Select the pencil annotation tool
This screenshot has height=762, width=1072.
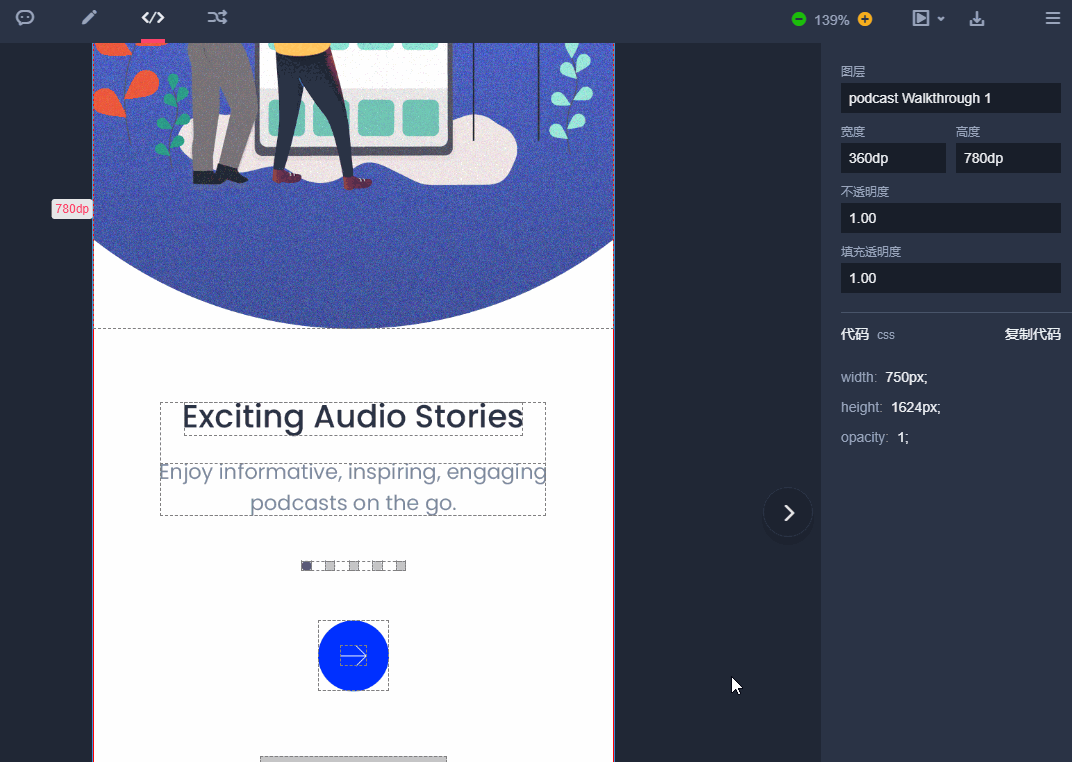coord(90,18)
